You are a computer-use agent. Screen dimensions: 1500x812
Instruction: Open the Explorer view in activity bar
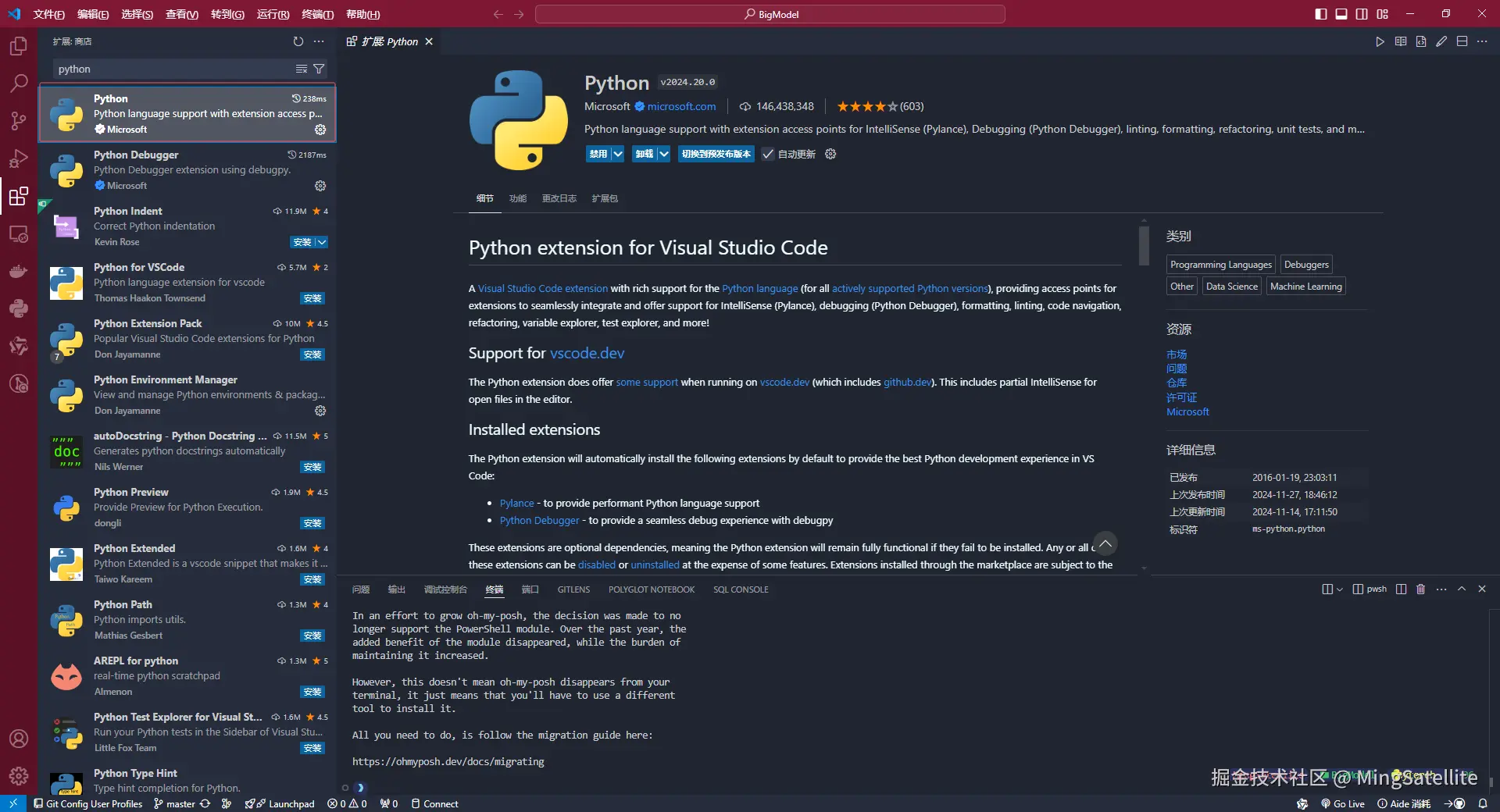[19, 46]
